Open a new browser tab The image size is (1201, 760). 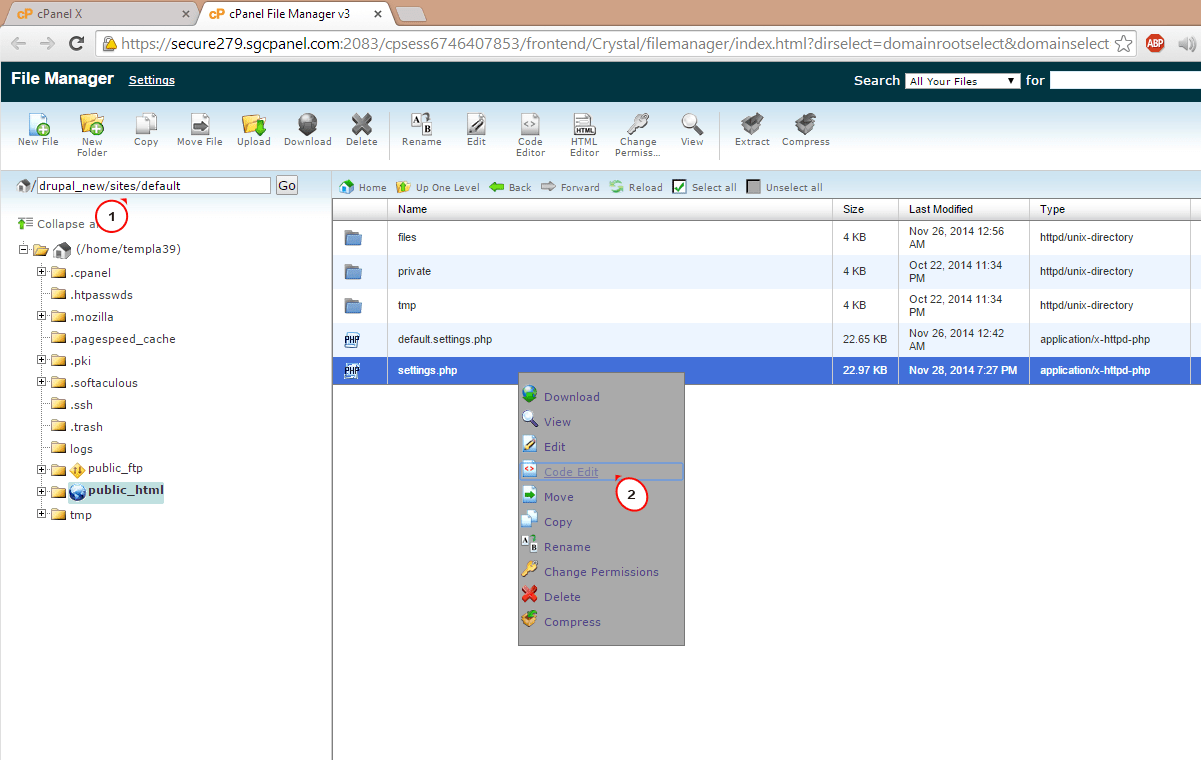(410, 14)
